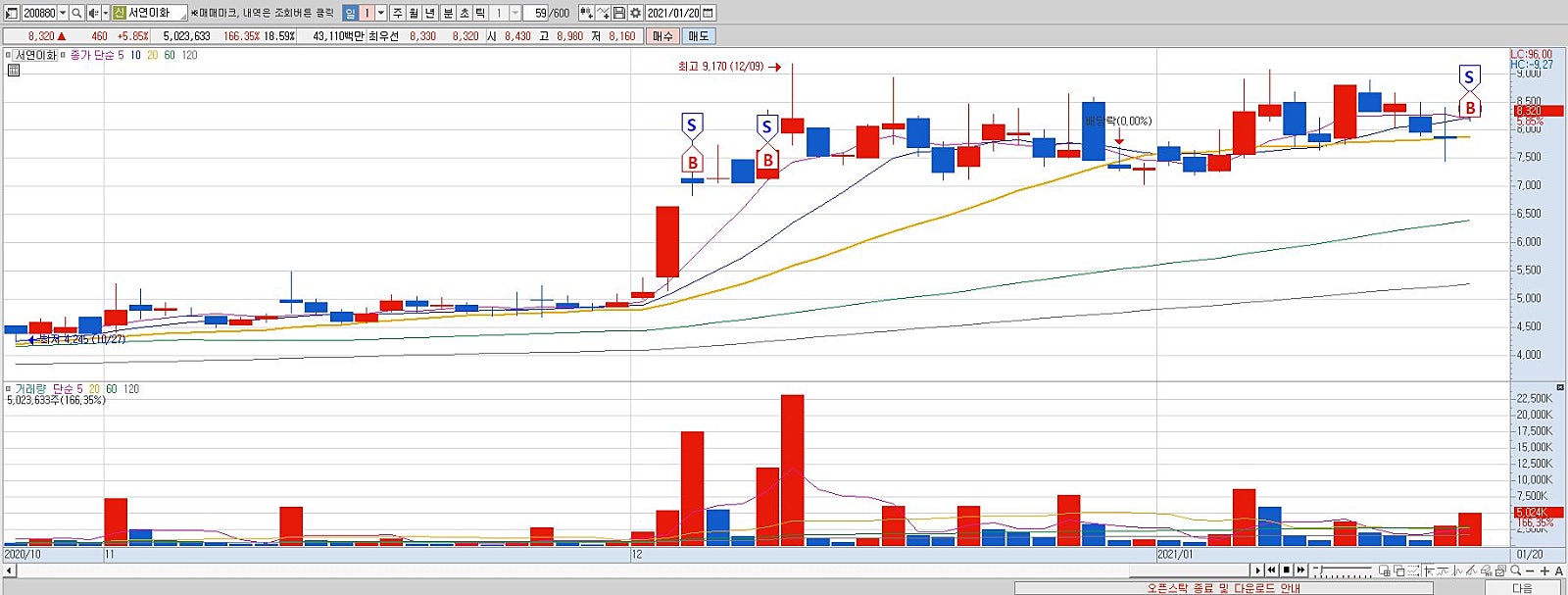Click the period multiplier 1 next to 일
Viewport: 1568px width, 595px height.
367,13
